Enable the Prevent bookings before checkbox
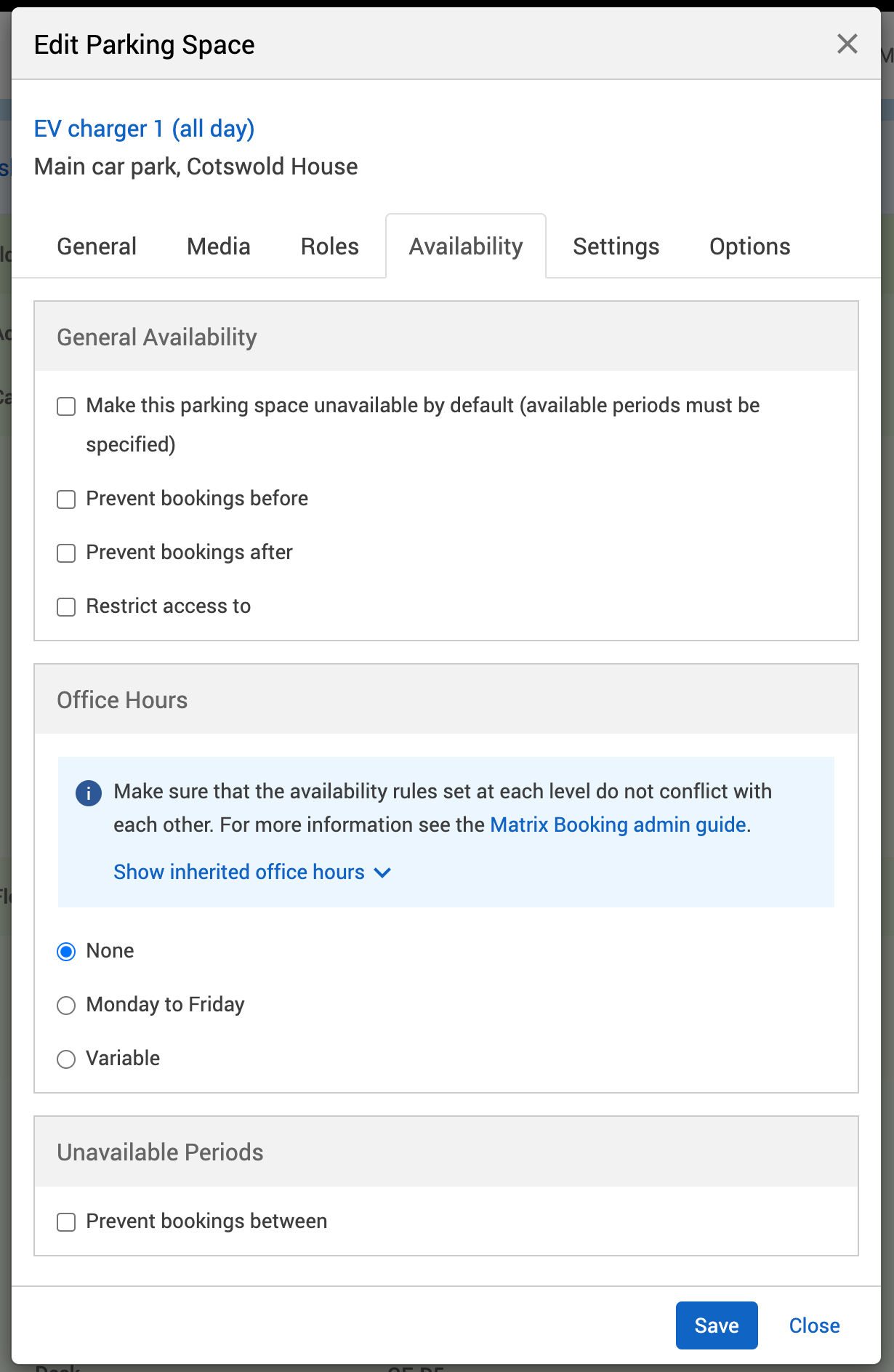This screenshot has height=1372, width=894. click(66, 500)
